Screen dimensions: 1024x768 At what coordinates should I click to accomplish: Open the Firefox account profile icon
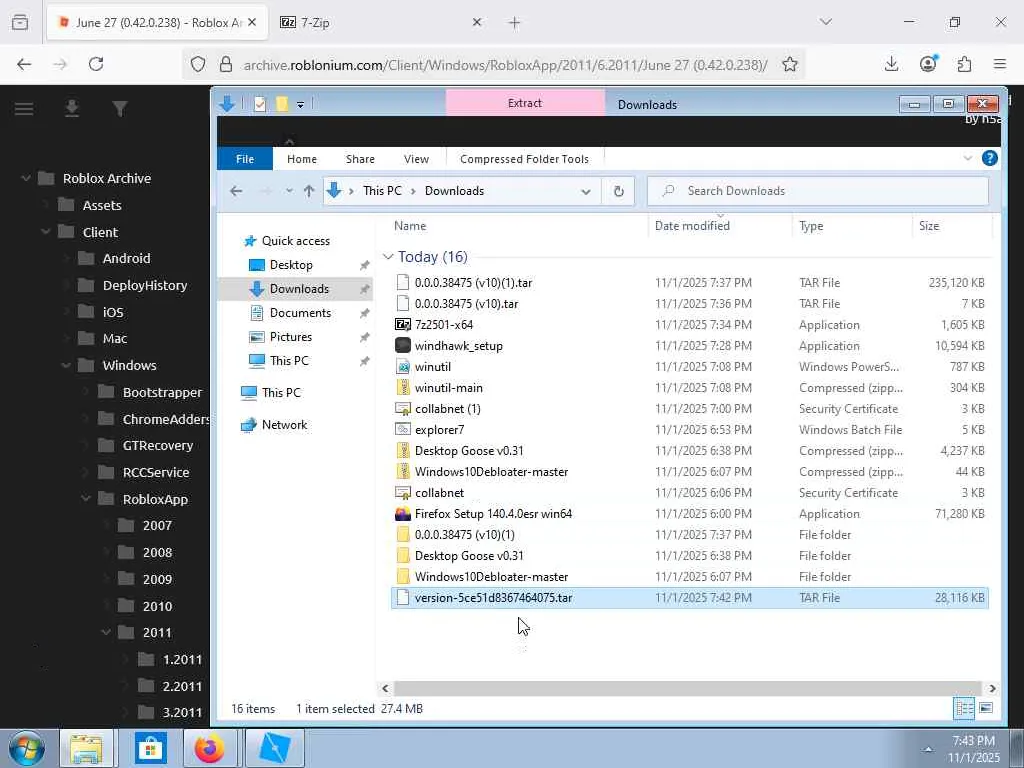pyautogui.click(x=928, y=64)
